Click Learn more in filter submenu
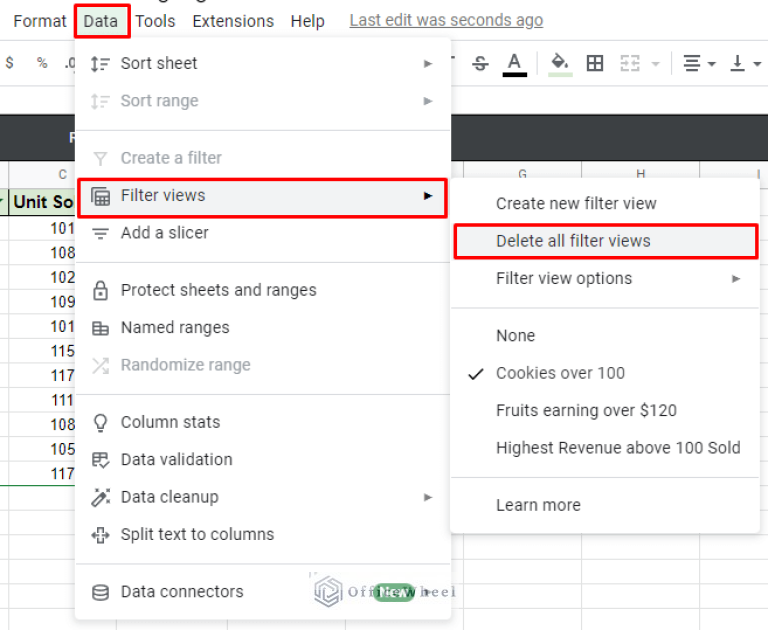768x630 pixels. pyautogui.click(x=538, y=505)
